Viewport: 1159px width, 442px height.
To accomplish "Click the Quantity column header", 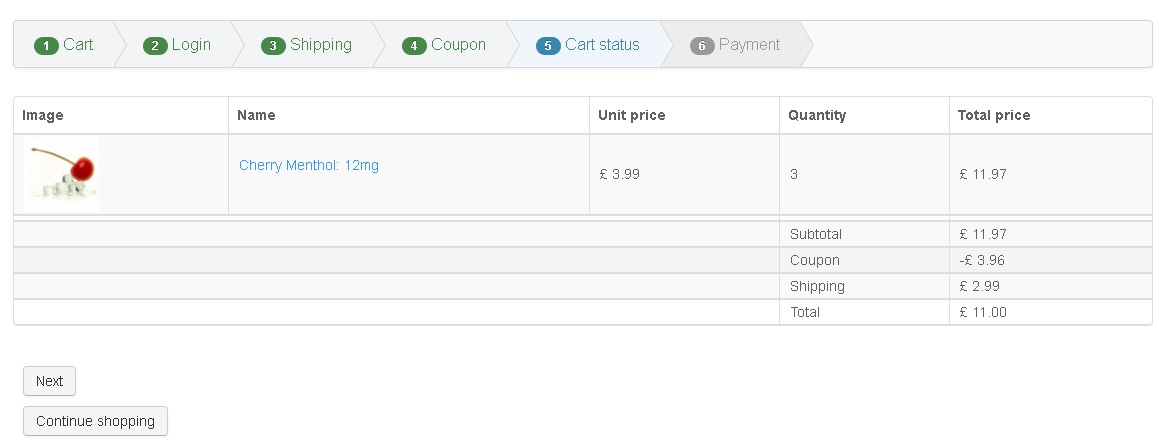I will [816, 115].
